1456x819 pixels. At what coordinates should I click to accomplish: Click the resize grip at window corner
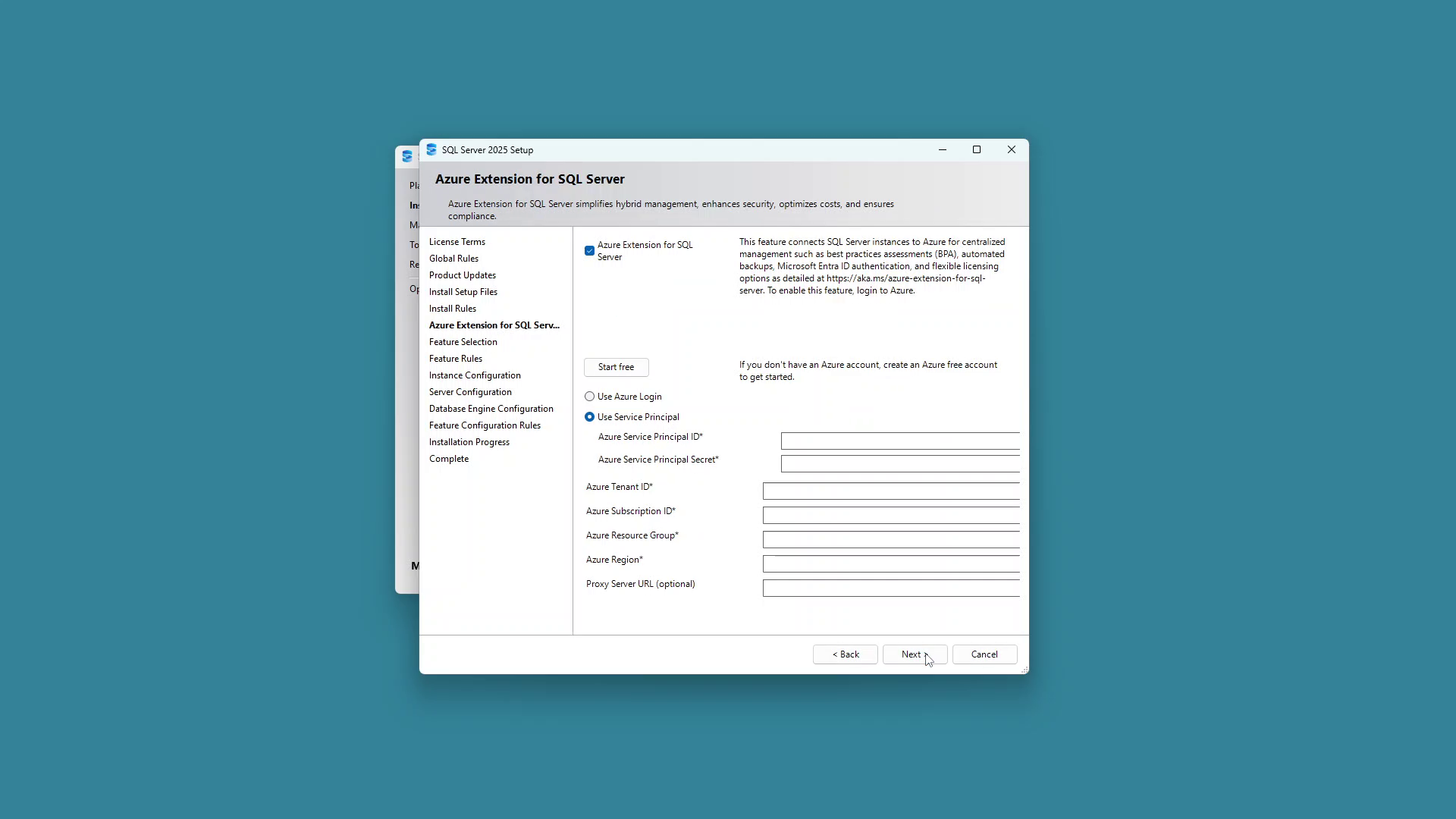[x=1025, y=670]
